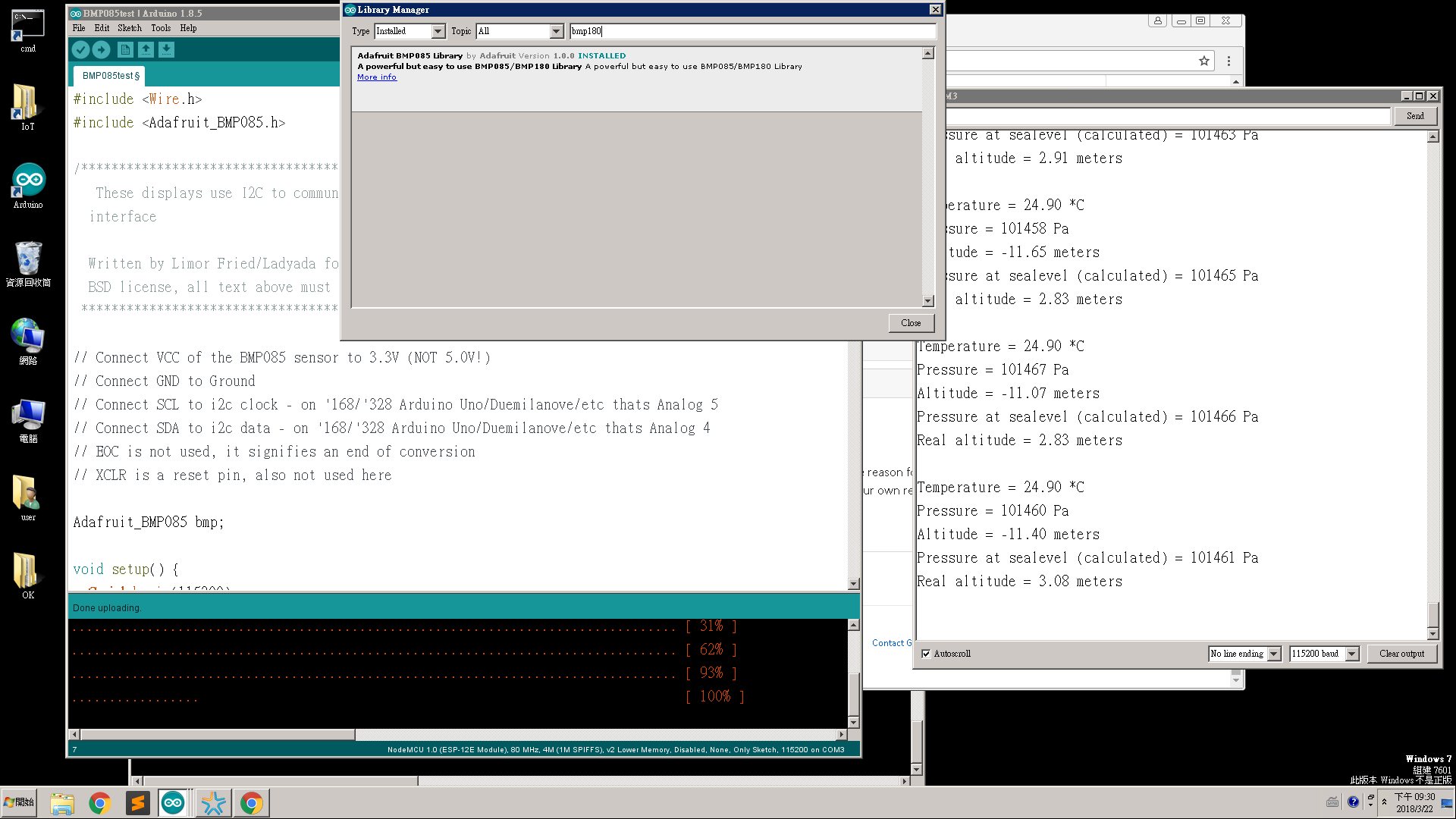Click 'Real altitude = 3.08 meters' line
The height and width of the screenshot is (819, 1456).
coord(1019,582)
